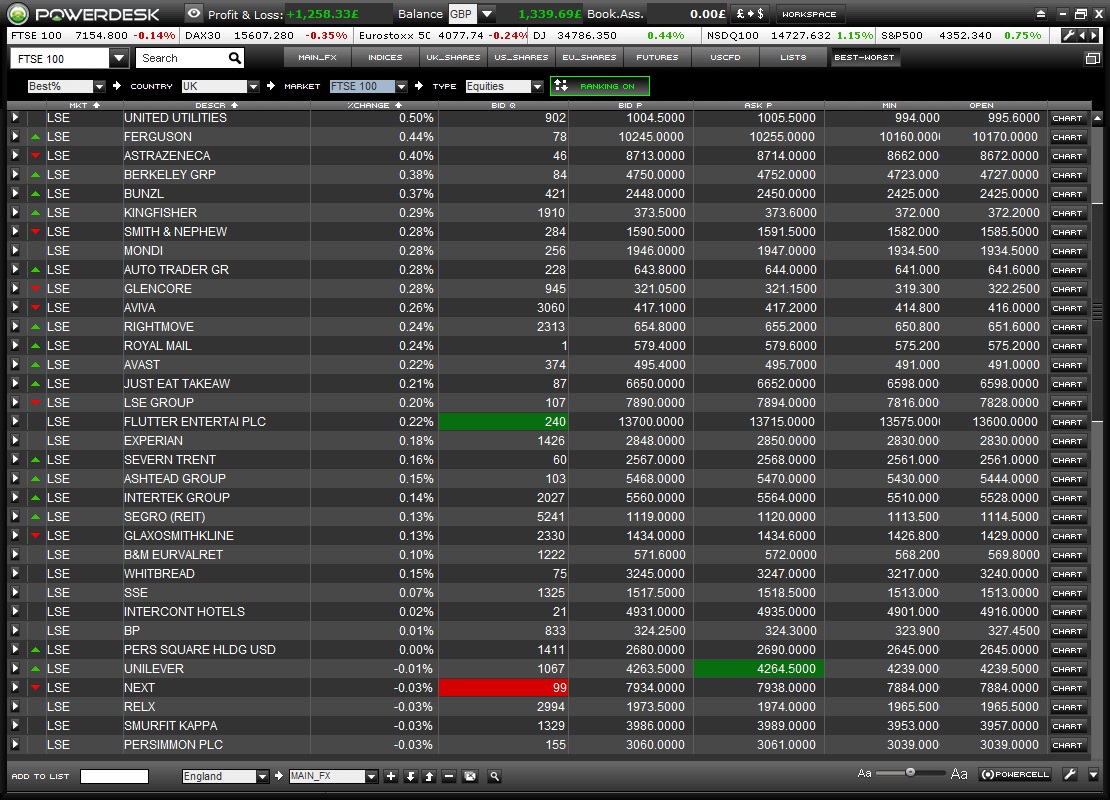Click the PowerDesk logo icon
This screenshot has height=800, width=1110.
tap(17, 13)
